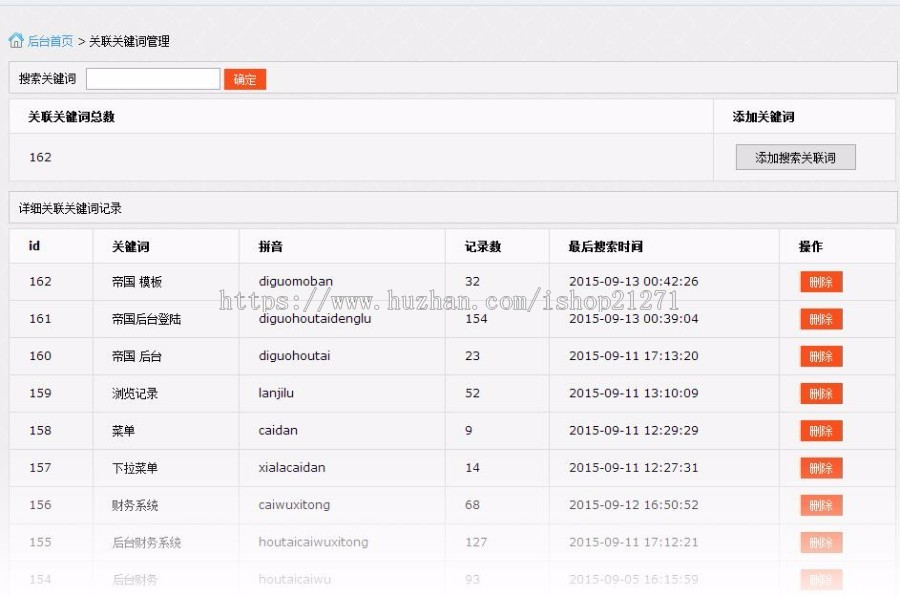
Task: Click the 关联关键词总数 heading
Action: point(72,117)
